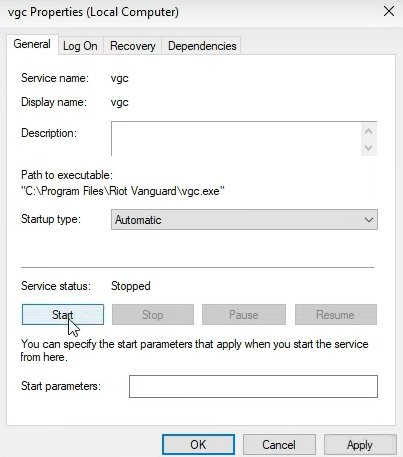Click the disabled Resume button
The image size is (403, 457).
[336, 315]
